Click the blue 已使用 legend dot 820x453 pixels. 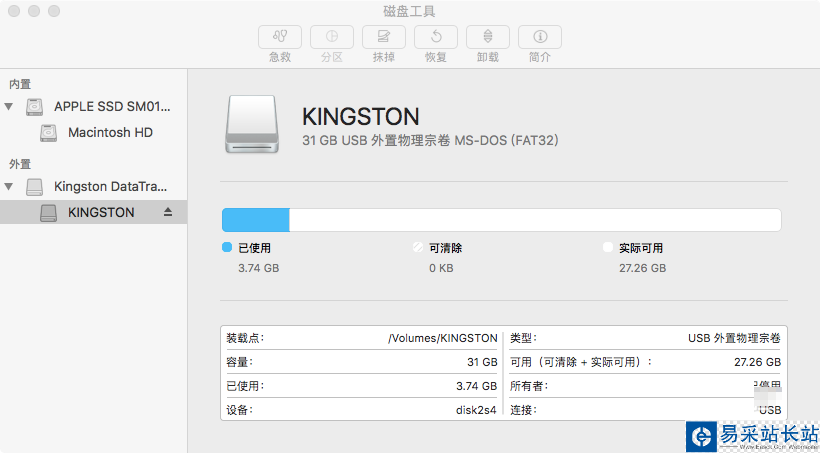point(227,247)
